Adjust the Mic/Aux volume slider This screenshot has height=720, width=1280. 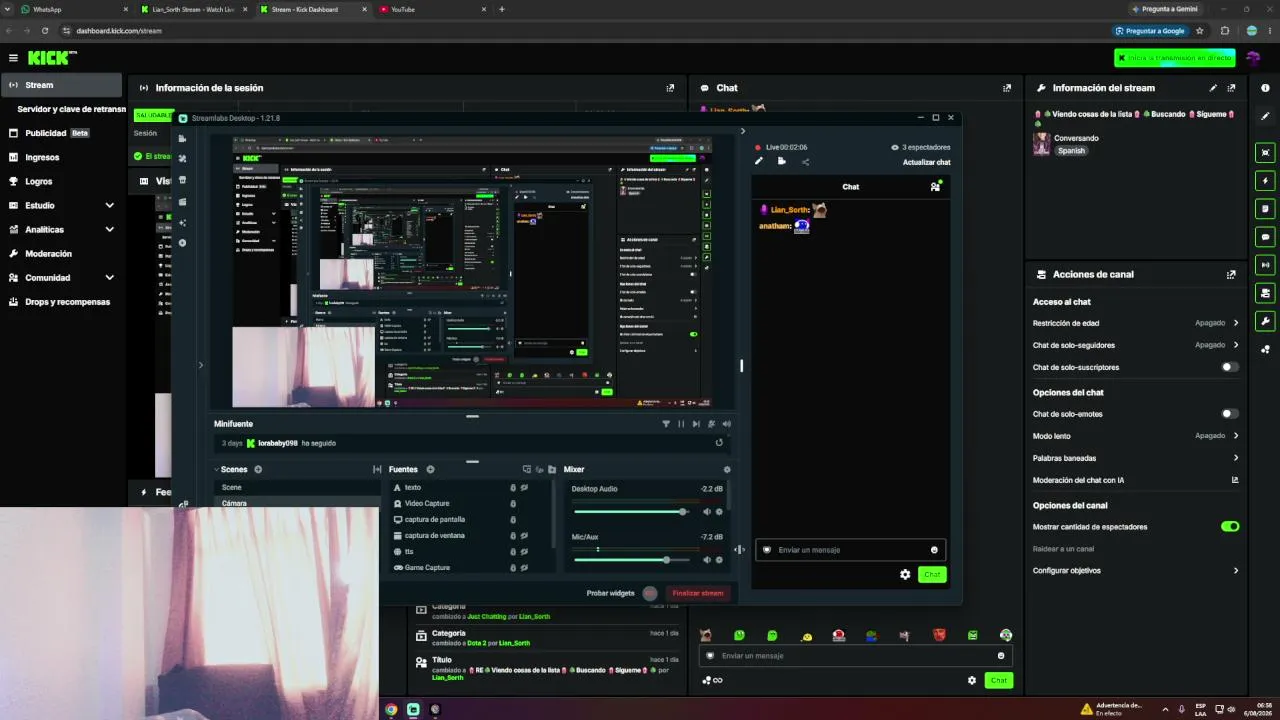(634, 560)
